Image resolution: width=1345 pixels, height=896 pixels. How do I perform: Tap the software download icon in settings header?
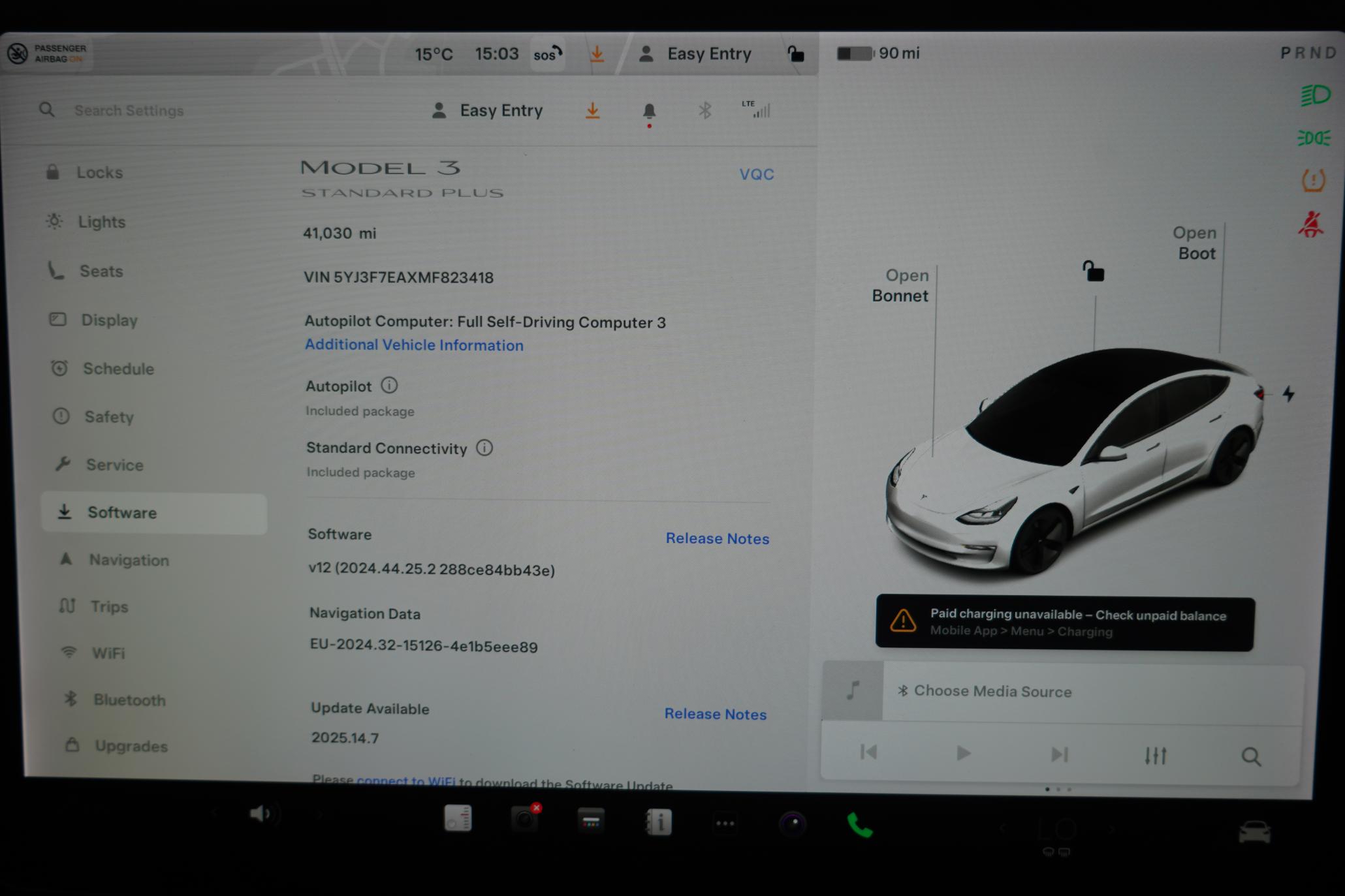592,110
